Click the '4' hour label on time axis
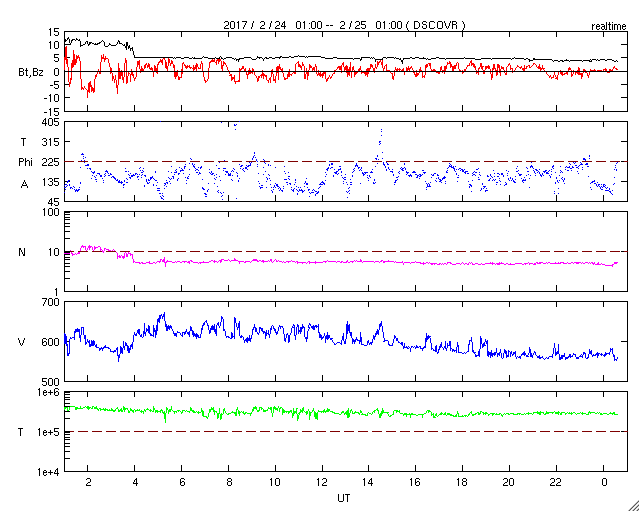This screenshot has height=512, width=640. [x=135, y=483]
